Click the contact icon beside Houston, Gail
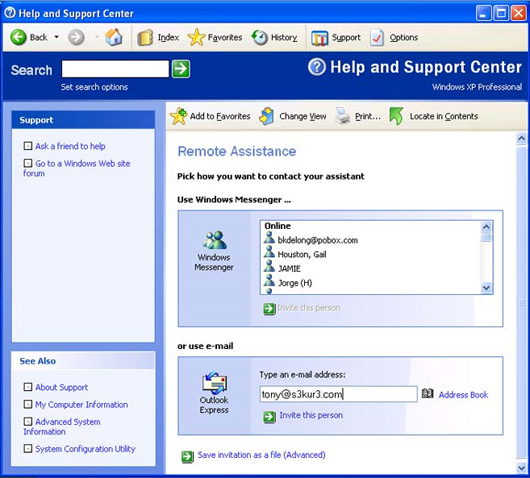Screen dimensions: 530x478 click(269, 253)
